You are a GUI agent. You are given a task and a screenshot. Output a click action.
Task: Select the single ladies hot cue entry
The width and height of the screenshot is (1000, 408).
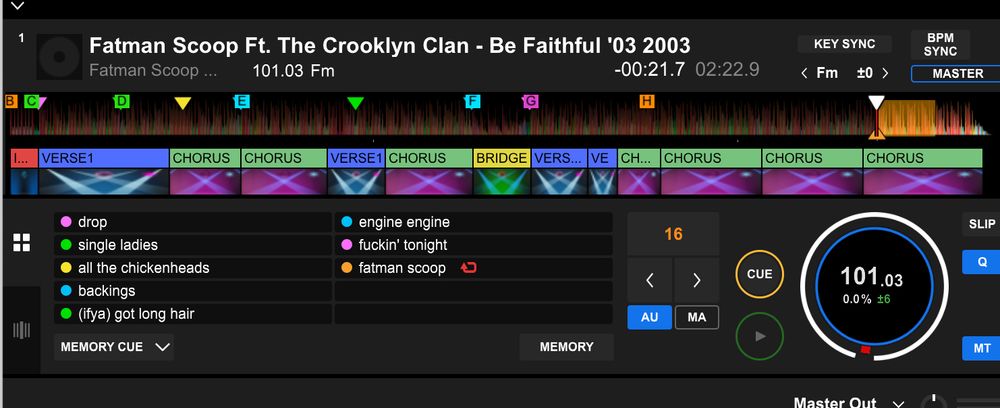[x=193, y=245]
